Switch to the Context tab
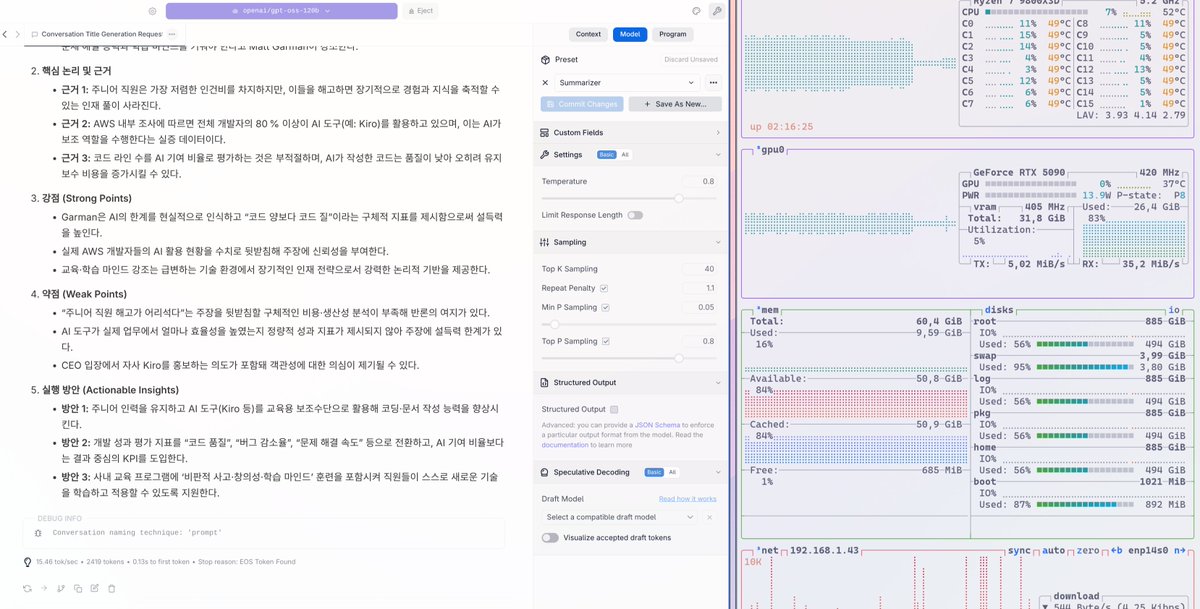Screen dimensions: 1200x609 click(588, 33)
